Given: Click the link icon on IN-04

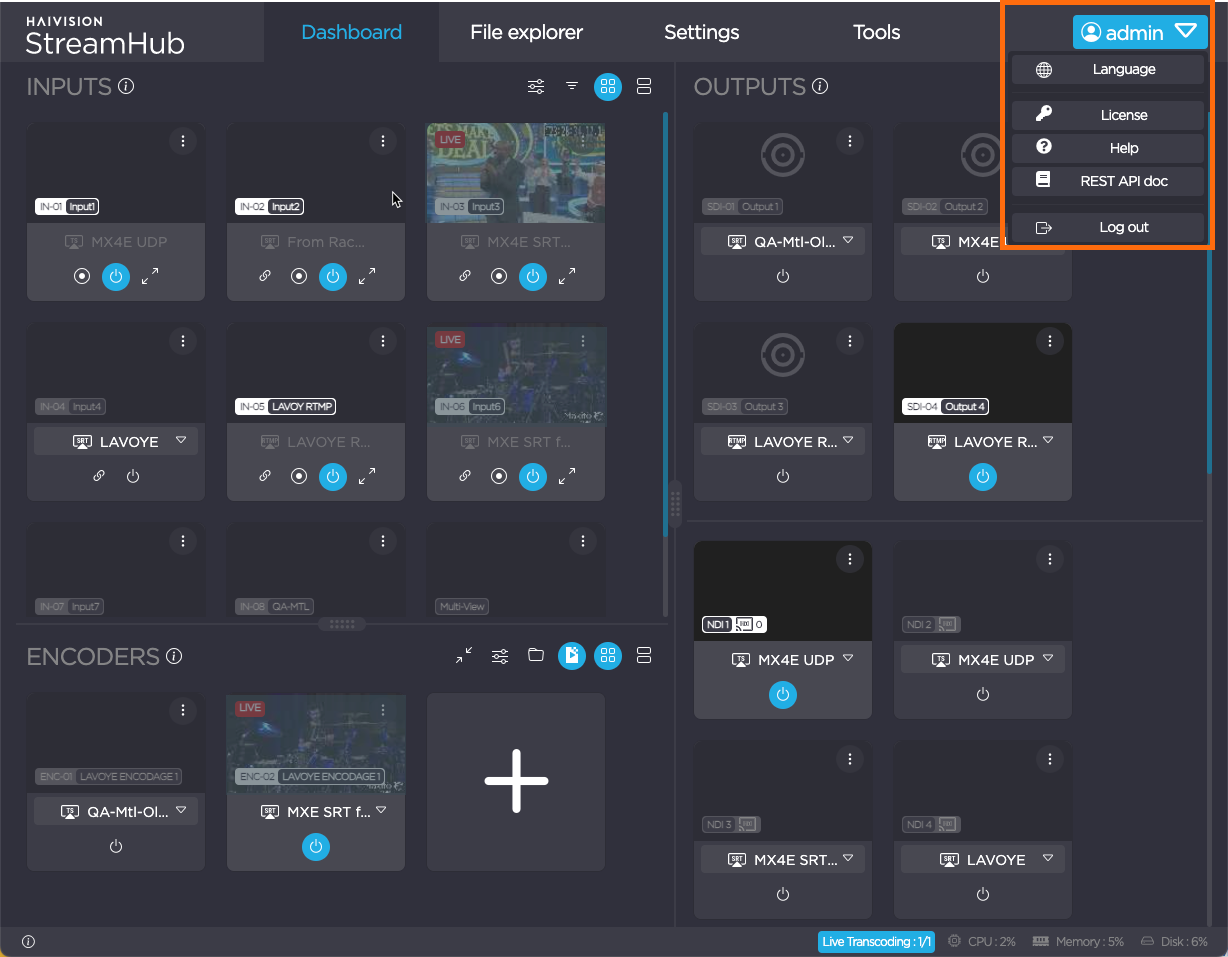Looking at the screenshot, I should [x=99, y=476].
